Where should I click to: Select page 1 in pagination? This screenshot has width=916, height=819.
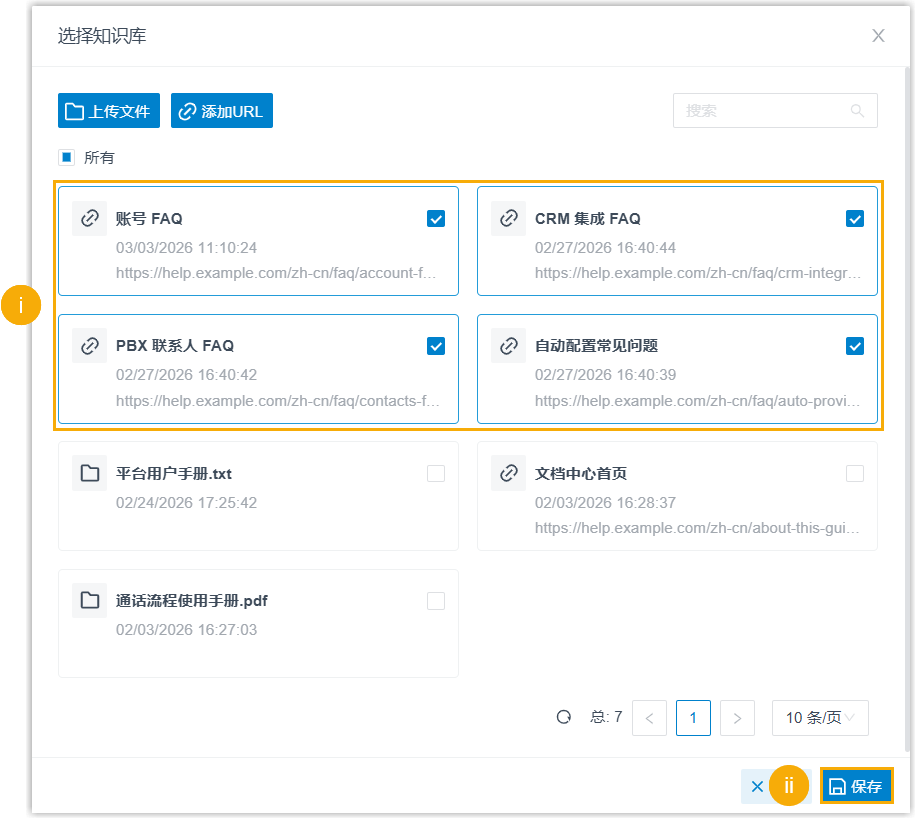(x=693, y=718)
